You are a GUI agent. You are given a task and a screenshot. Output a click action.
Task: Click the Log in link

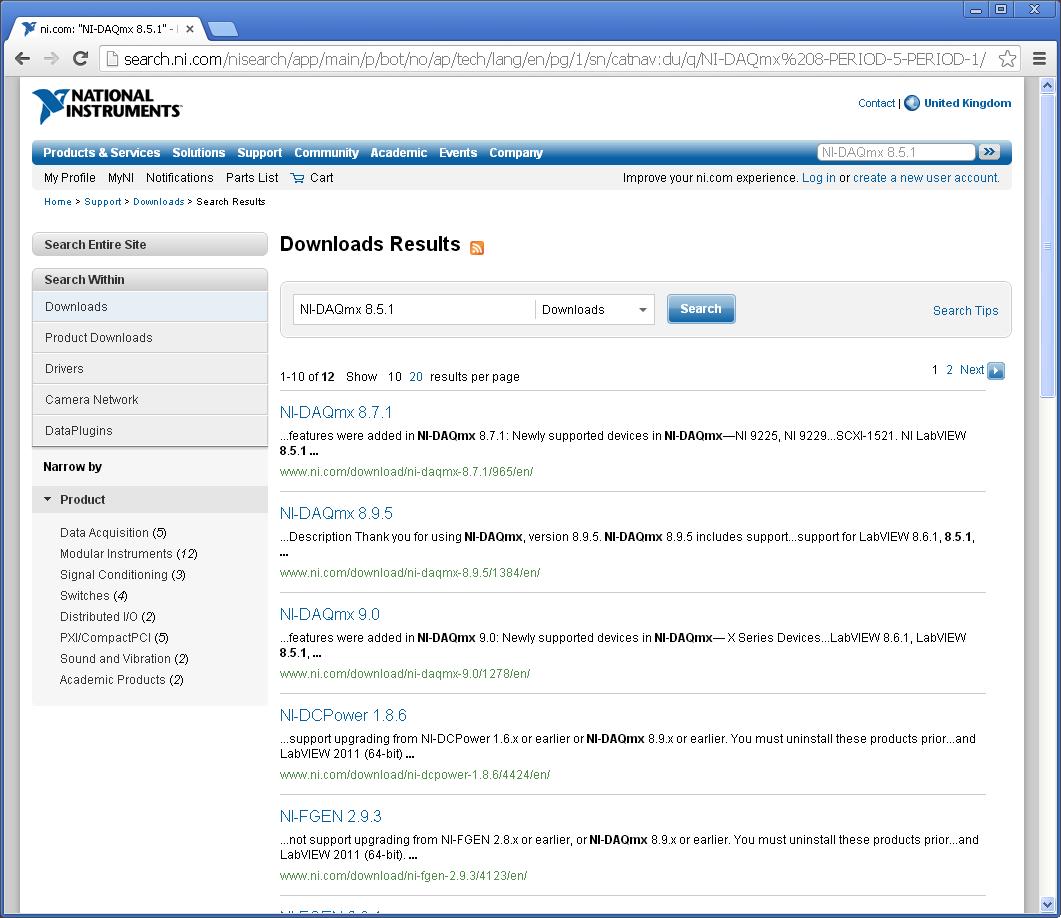pos(818,178)
